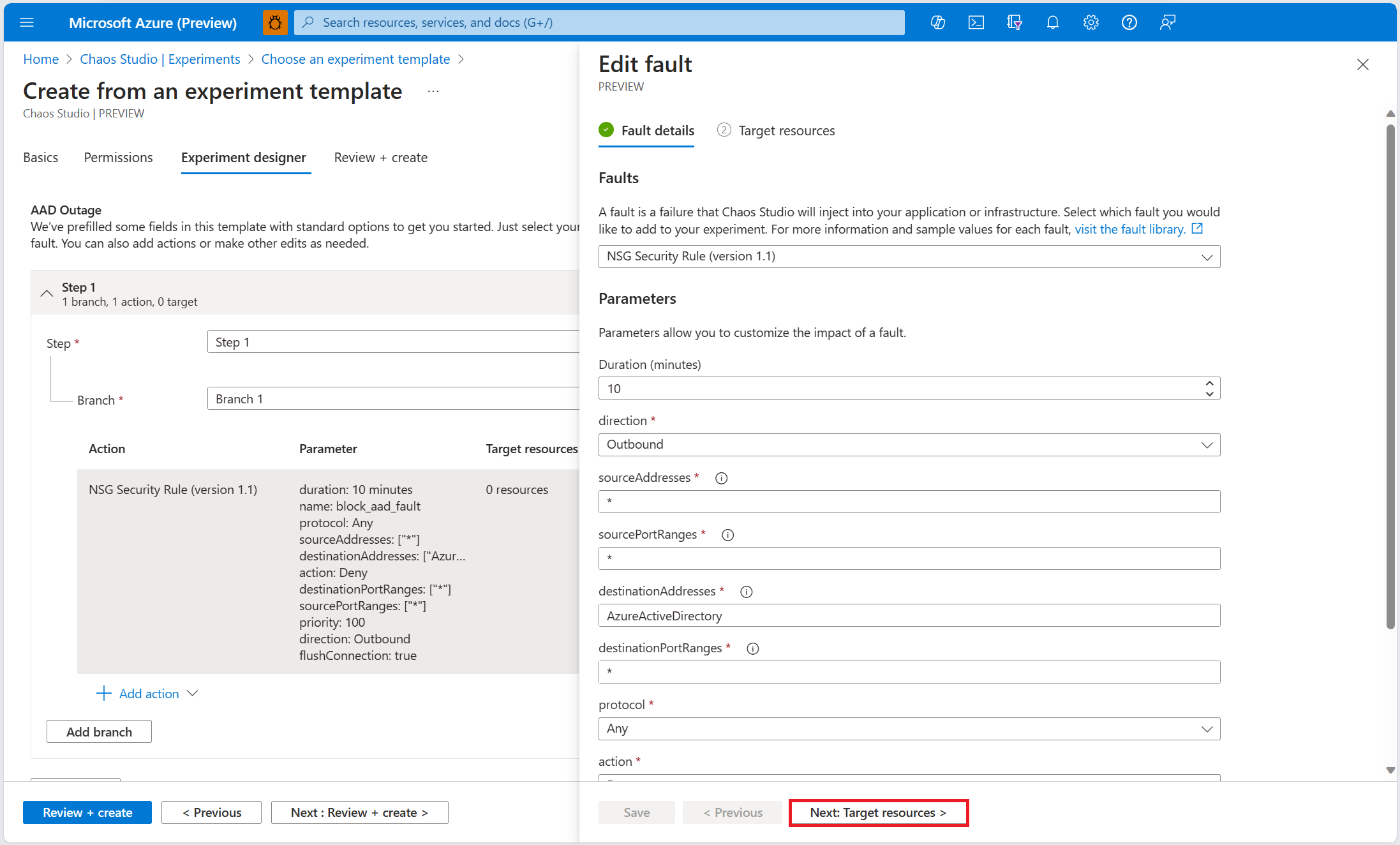
Task: Increase Duration using the up stepper arrow
Action: [x=1209, y=384]
